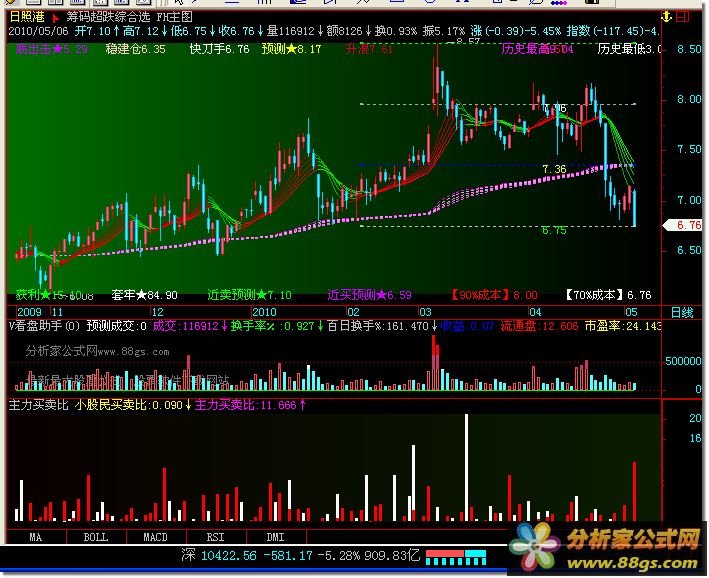The height and width of the screenshot is (578, 709).
Task: Click the 2010 marker on the time axis
Action: (x=264, y=312)
